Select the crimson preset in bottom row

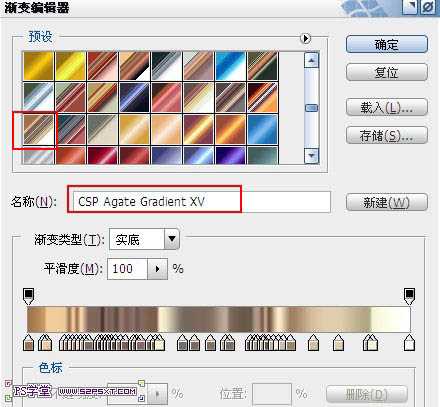[102, 155]
